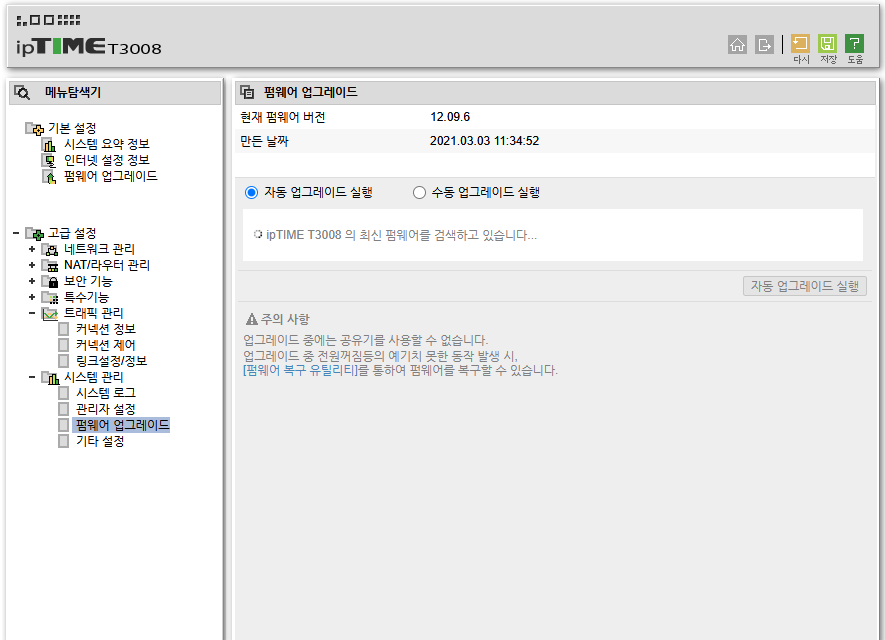The width and height of the screenshot is (885, 640).
Task: Open 링크설정/정보 menu item
Action: (111, 361)
